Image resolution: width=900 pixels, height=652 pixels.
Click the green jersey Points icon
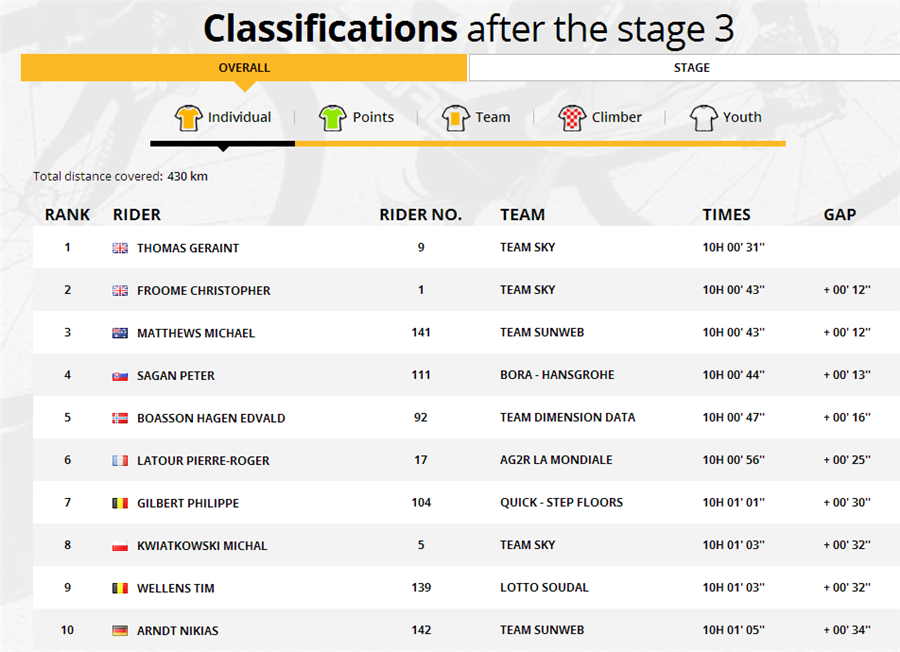coord(333,118)
